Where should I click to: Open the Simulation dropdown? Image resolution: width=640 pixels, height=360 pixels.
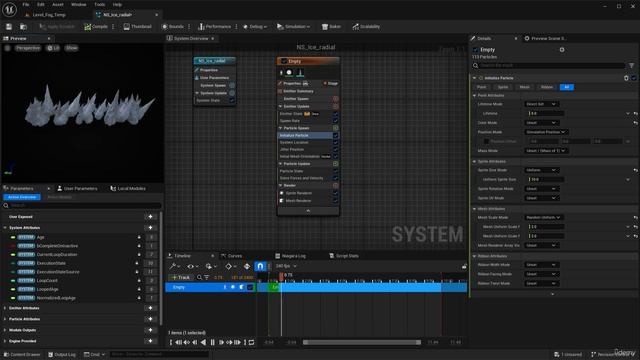coord(293,27)
